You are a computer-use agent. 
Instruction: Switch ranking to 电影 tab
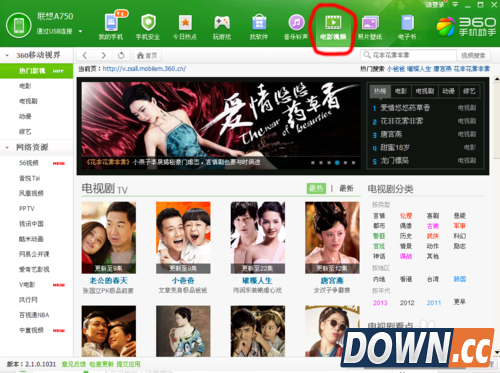click(401, 91)
